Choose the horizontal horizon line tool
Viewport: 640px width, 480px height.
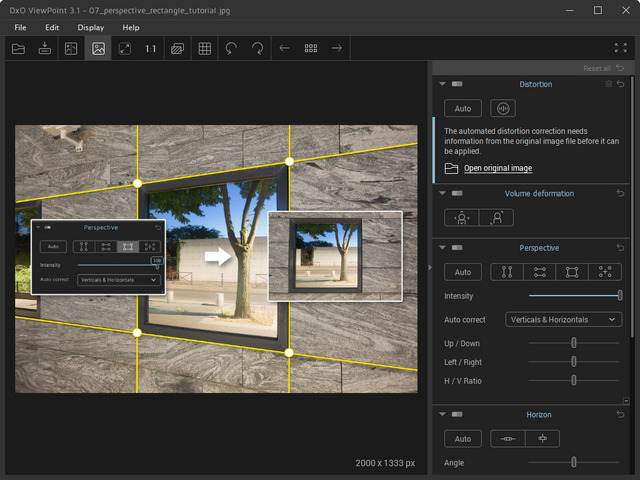(508, 439)
